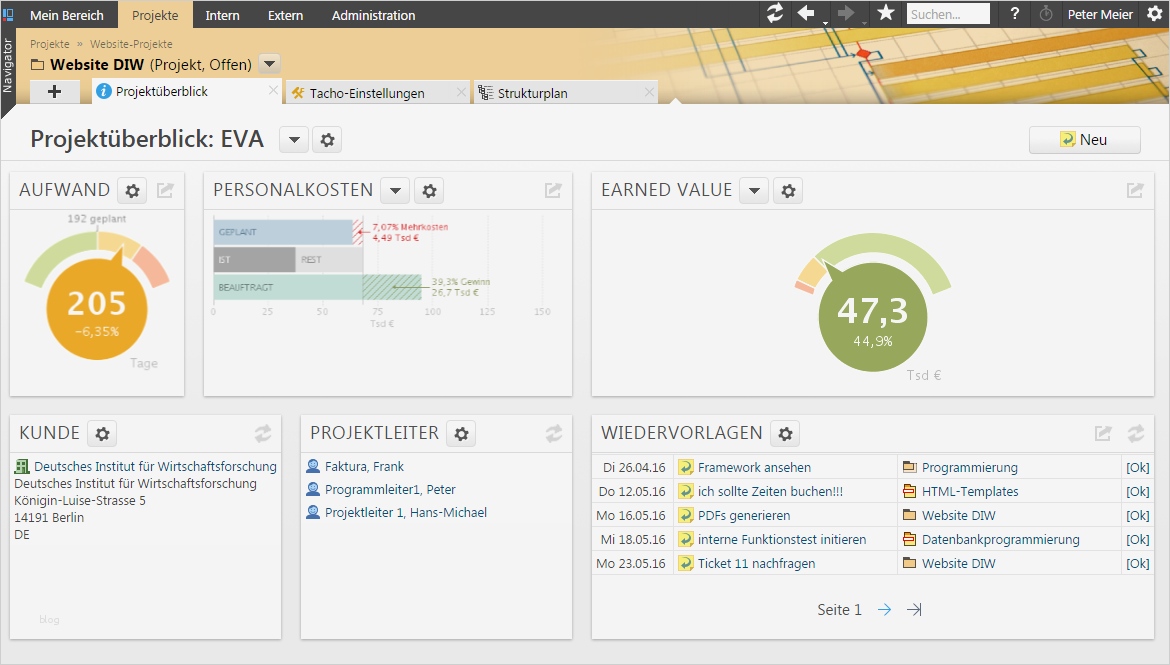
Task: Expand the dropdown next to Website DIW project
Action: pos(268,62)
